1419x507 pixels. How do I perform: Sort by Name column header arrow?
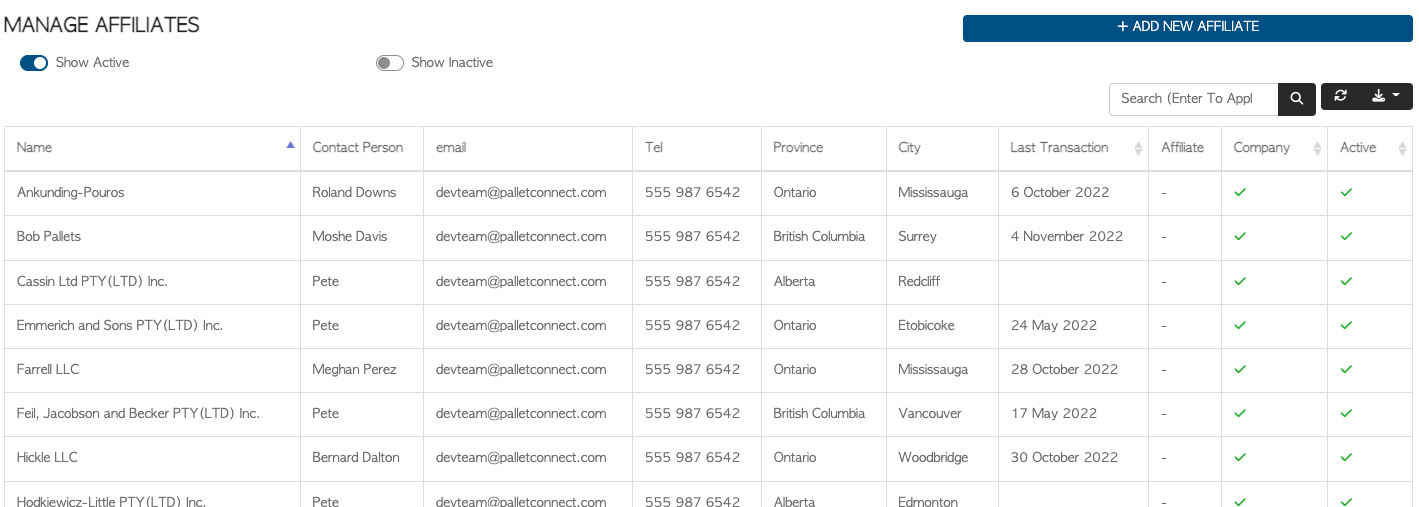point(290,145)
